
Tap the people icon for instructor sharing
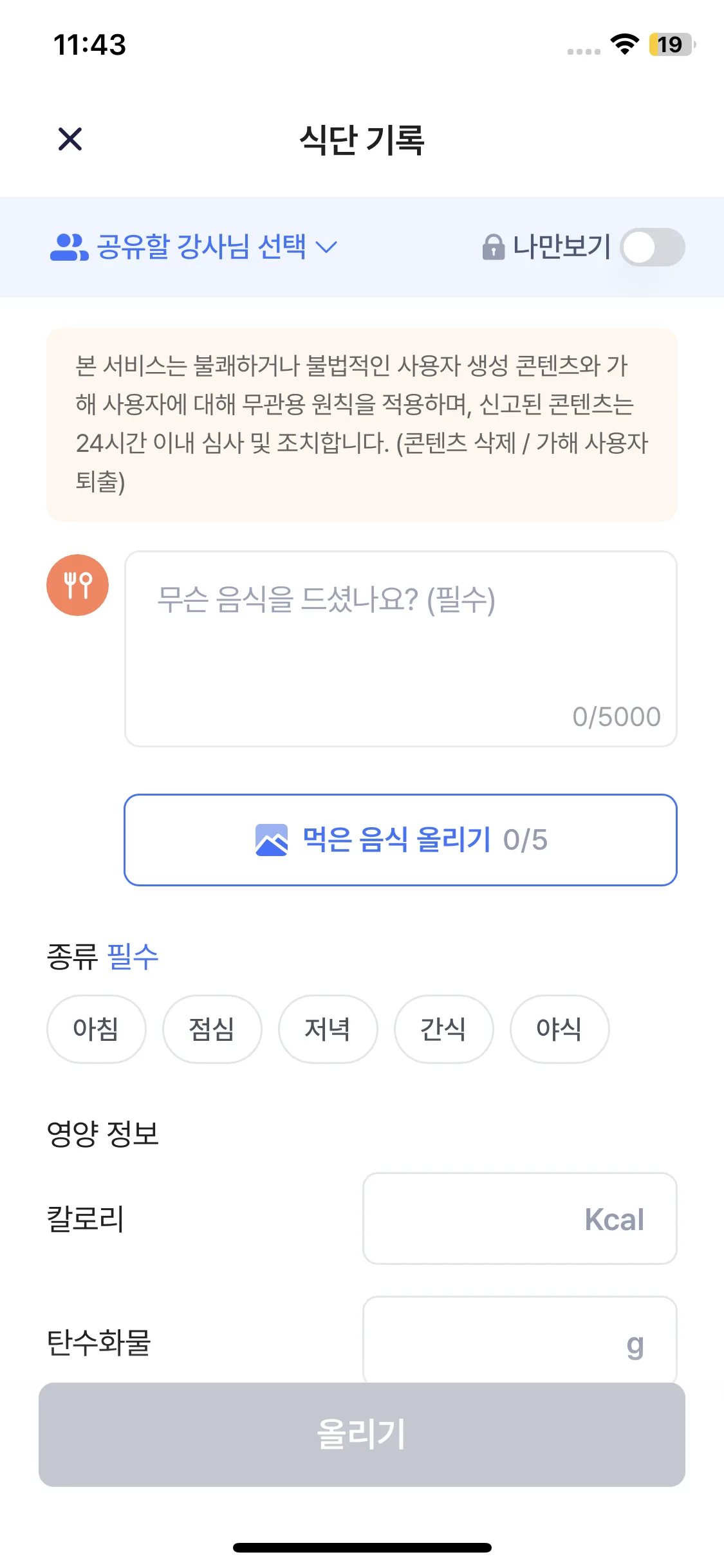(69, 247)
